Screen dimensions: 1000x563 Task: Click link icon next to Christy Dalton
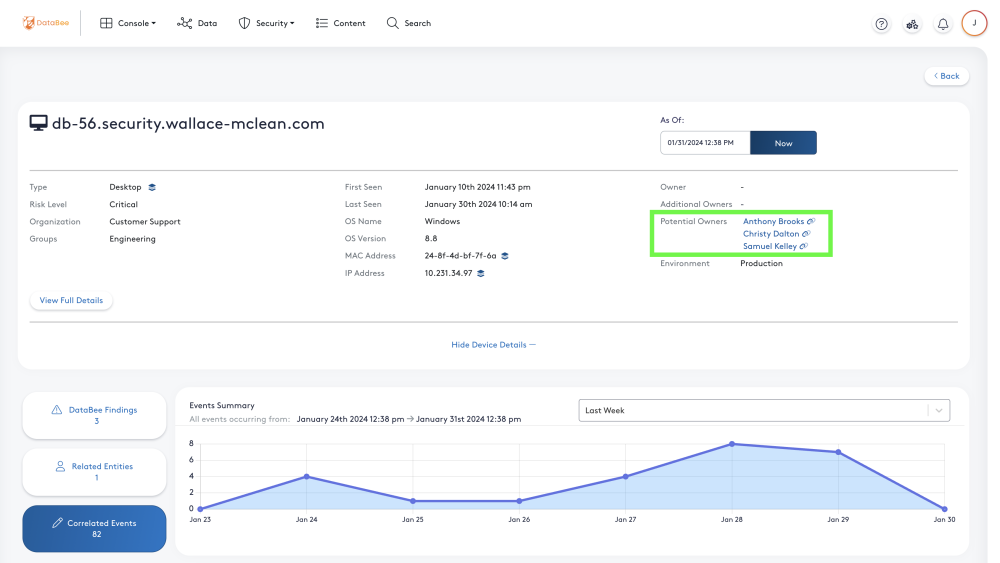(x=806, y=234)
